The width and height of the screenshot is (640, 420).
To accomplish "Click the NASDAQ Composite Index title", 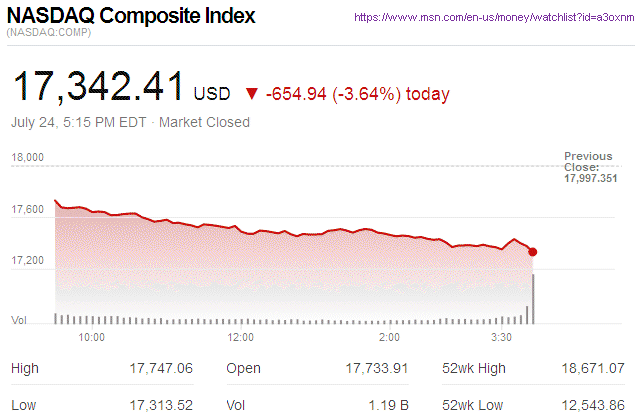I will 130,17.
